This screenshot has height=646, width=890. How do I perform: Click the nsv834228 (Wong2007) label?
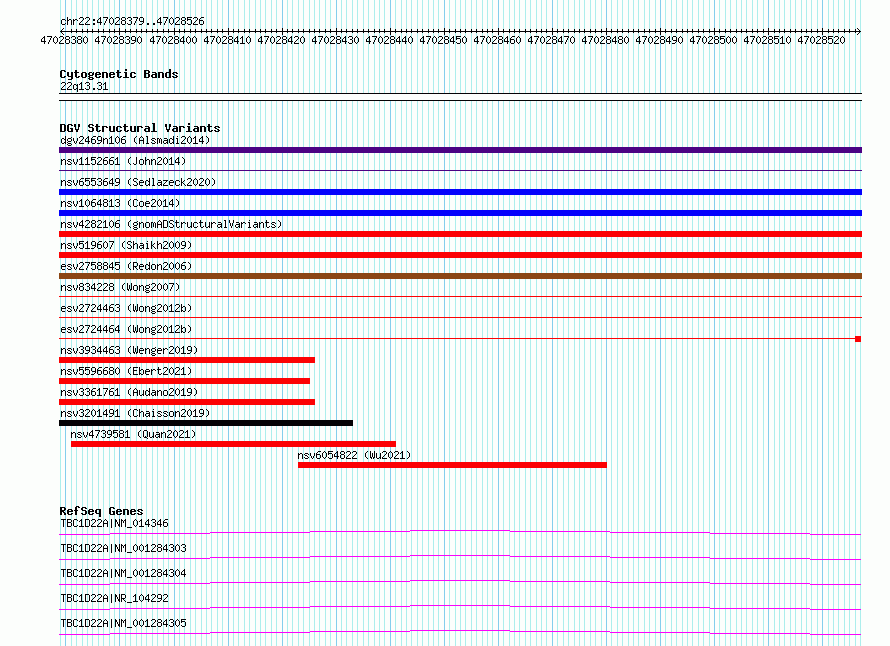120,287
